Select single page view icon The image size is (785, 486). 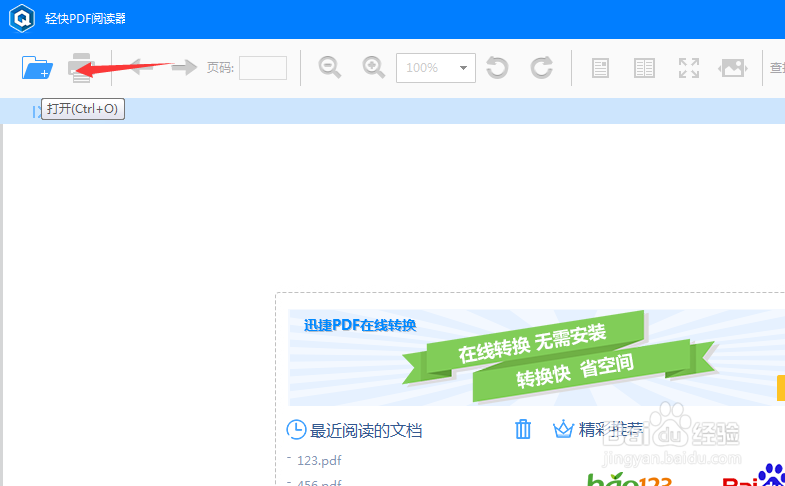(600, 68)
